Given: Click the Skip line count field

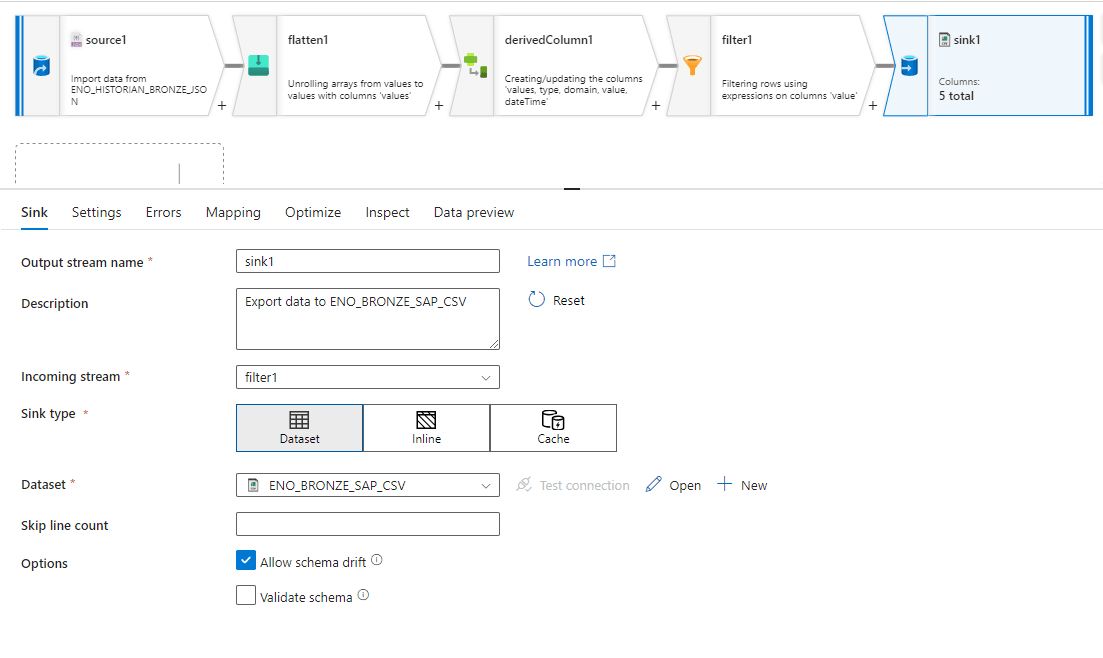Looking at the screenshot, I should (x=367, y=524).
